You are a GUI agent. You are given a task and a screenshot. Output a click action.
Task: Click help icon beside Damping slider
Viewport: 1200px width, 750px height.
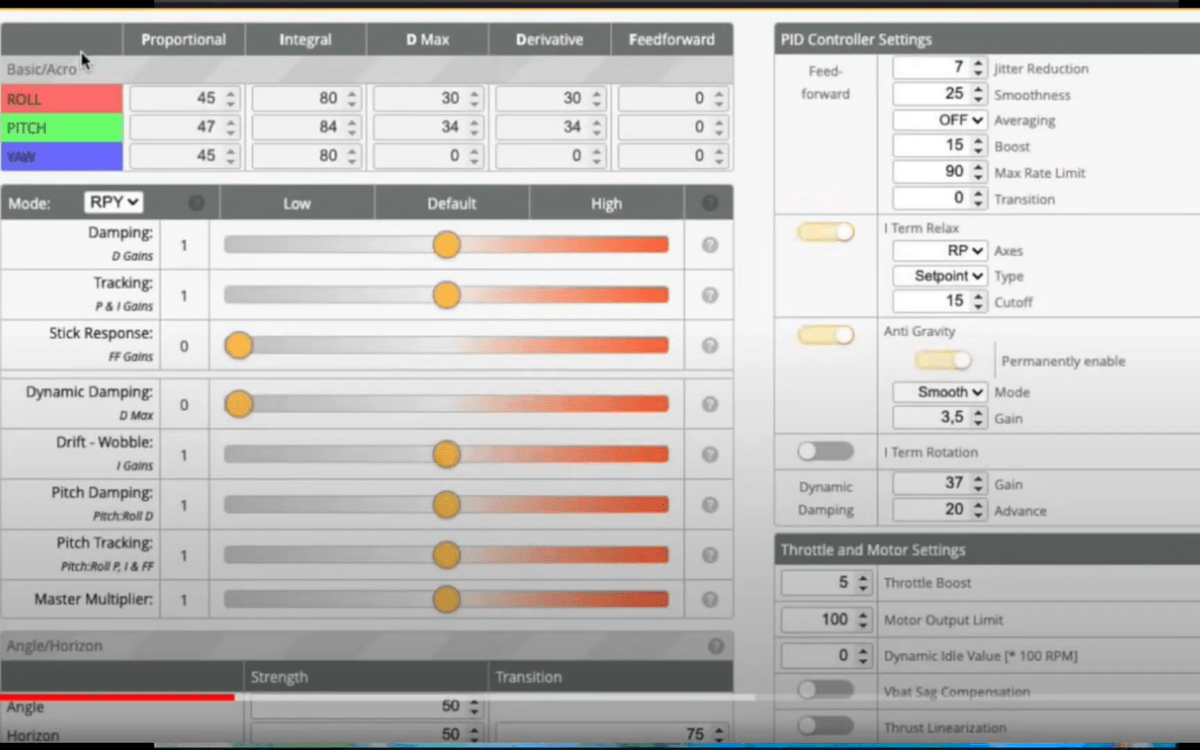pos(710,245)
